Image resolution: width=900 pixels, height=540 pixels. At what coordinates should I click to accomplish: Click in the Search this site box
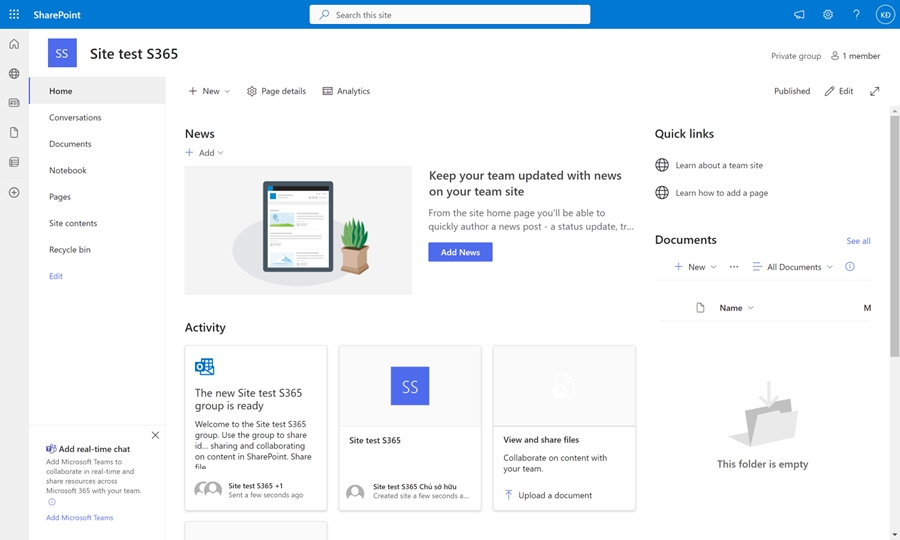450,15
